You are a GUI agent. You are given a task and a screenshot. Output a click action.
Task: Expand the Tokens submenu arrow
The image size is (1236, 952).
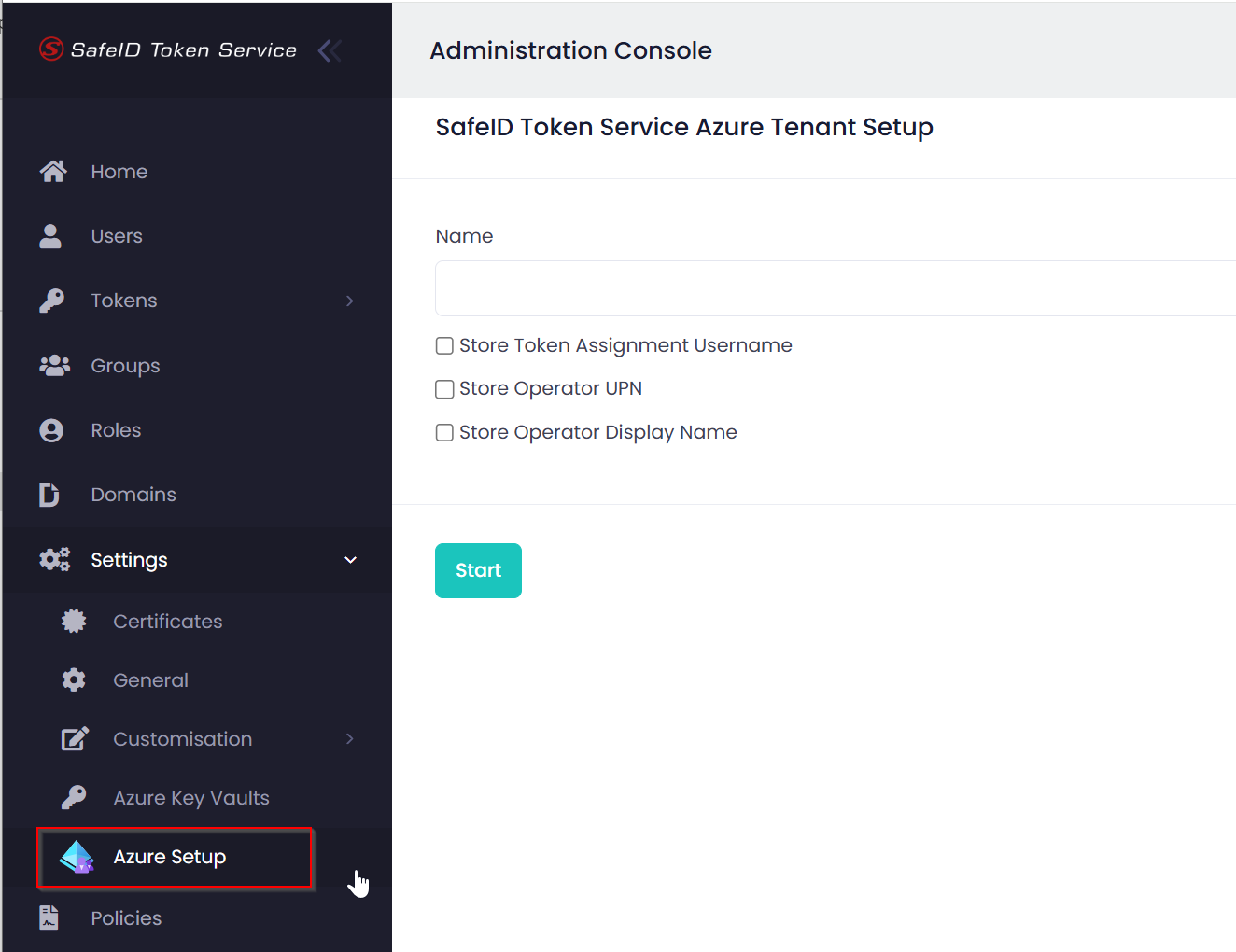point(350,301)
